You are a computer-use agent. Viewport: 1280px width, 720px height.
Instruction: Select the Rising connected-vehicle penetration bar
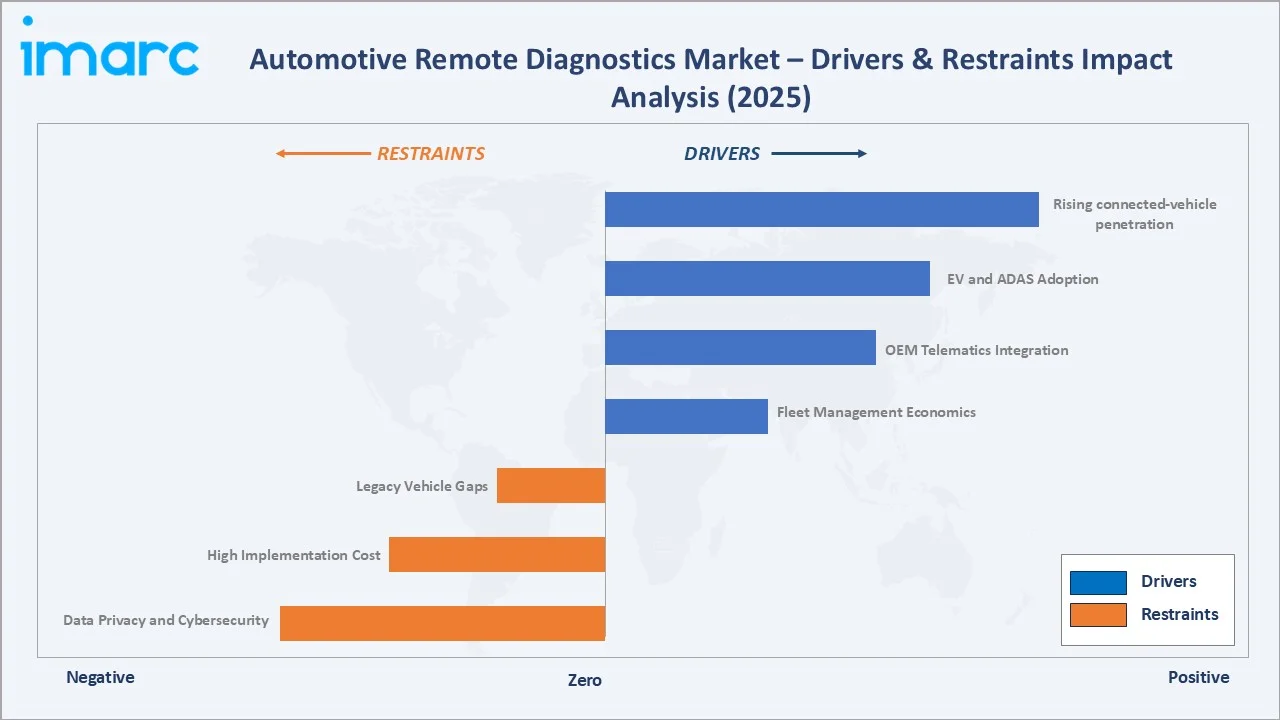[x=822, y=209]
